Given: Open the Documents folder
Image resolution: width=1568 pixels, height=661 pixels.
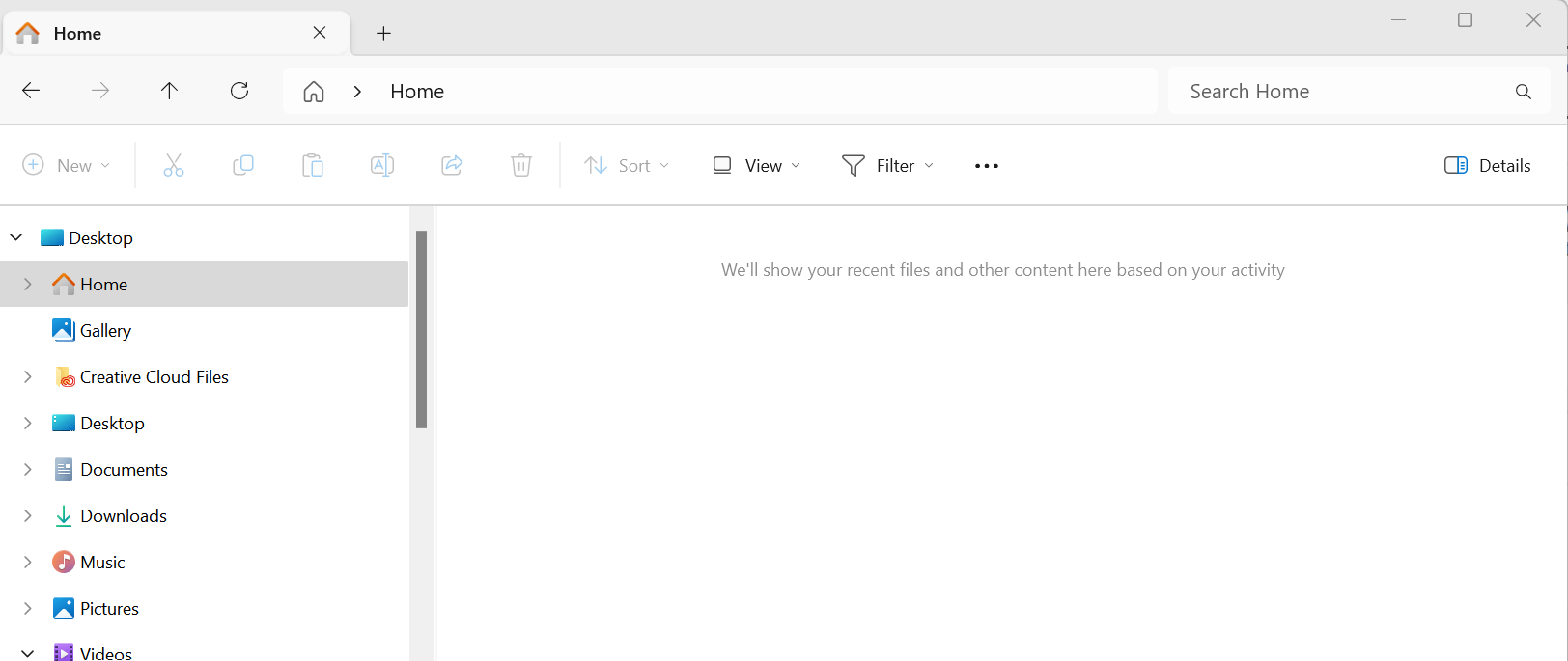Looking at the screenshot, I should (x=124, y=470).
